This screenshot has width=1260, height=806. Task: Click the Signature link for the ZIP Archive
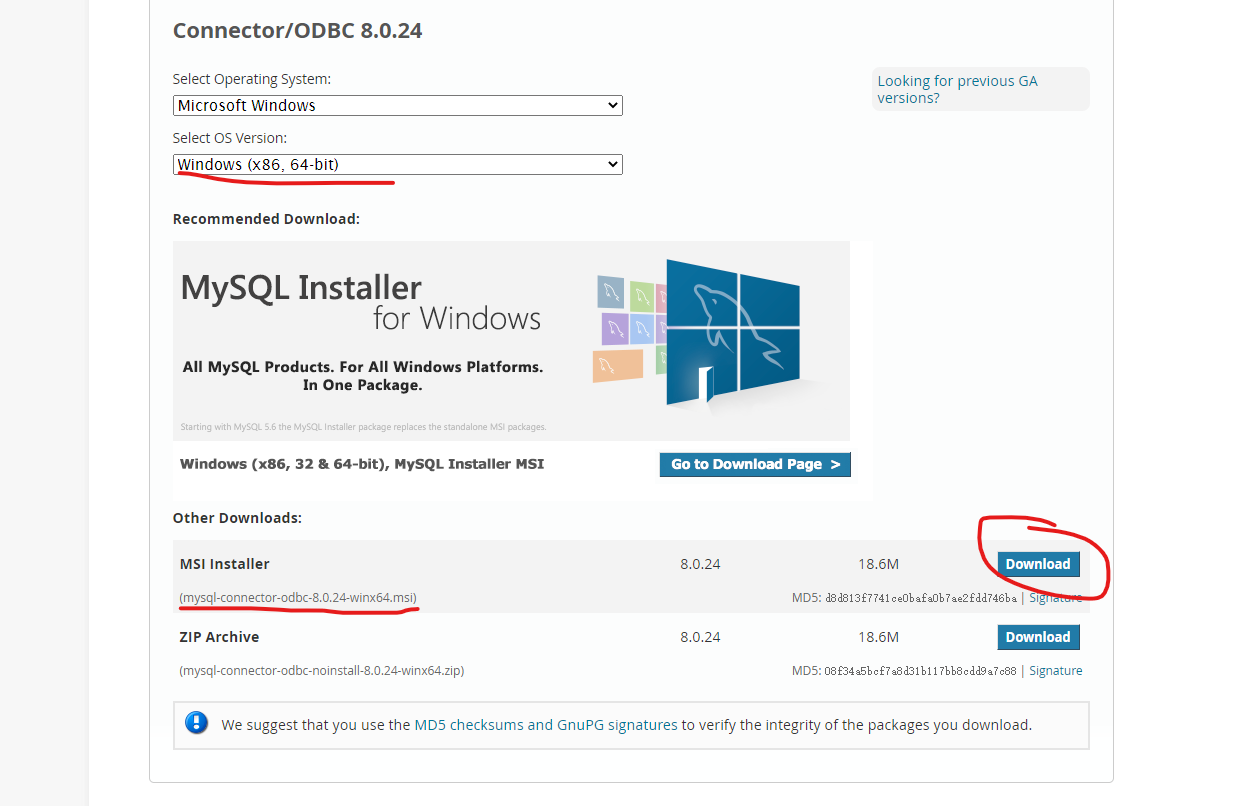(1055, 670)
